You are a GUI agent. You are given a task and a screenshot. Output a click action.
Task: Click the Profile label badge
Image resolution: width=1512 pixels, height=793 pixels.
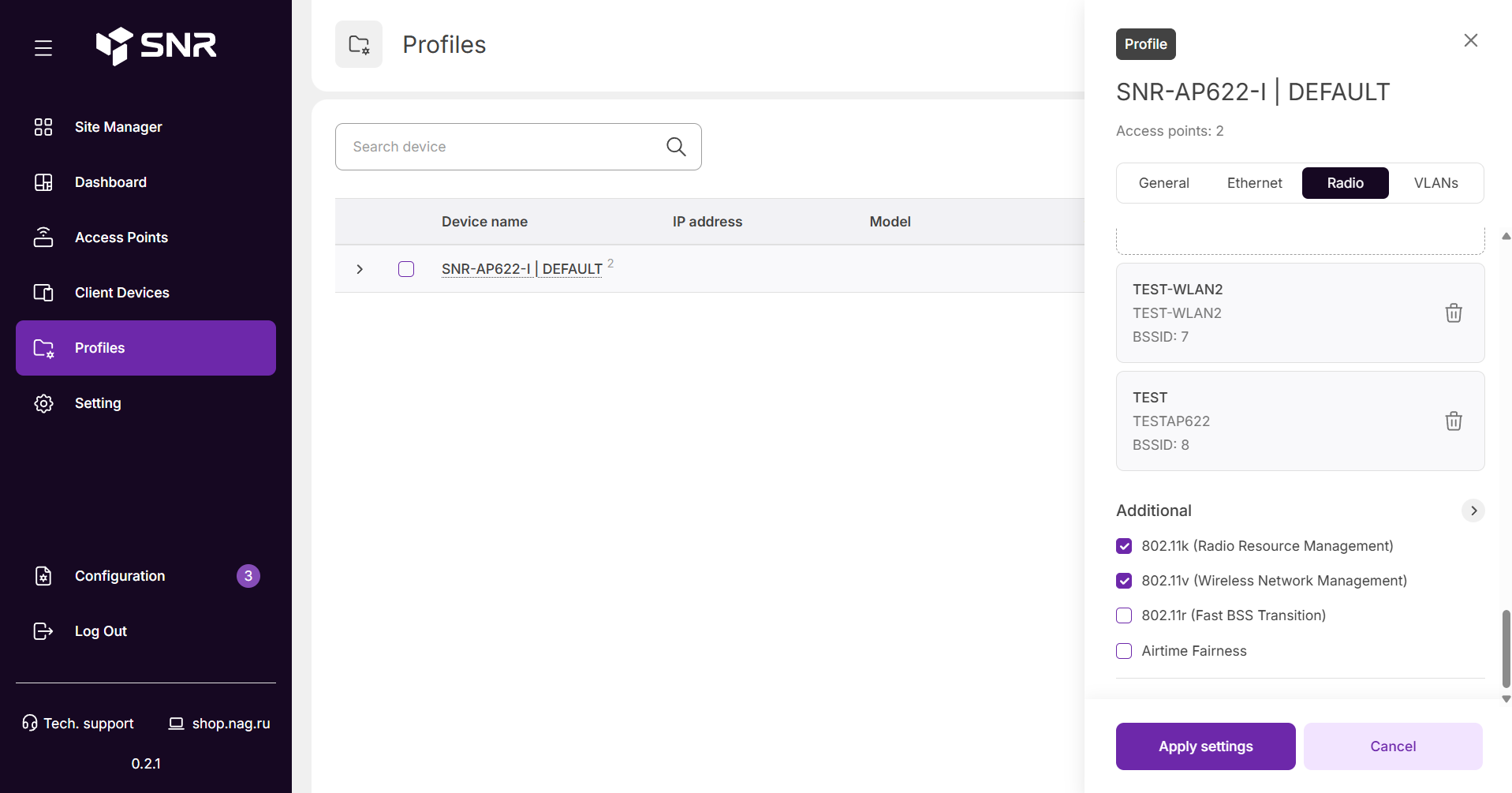[1145, 44]
